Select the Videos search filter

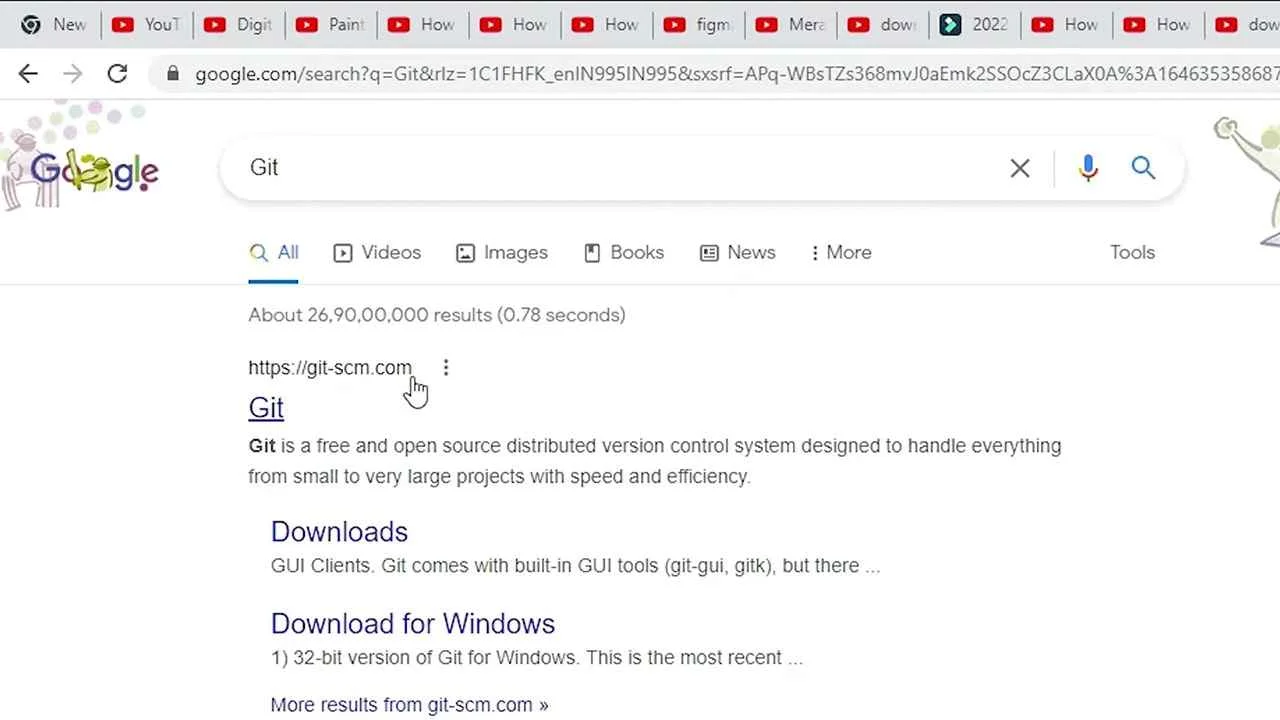pyautogui.click(x=377, y=253)
